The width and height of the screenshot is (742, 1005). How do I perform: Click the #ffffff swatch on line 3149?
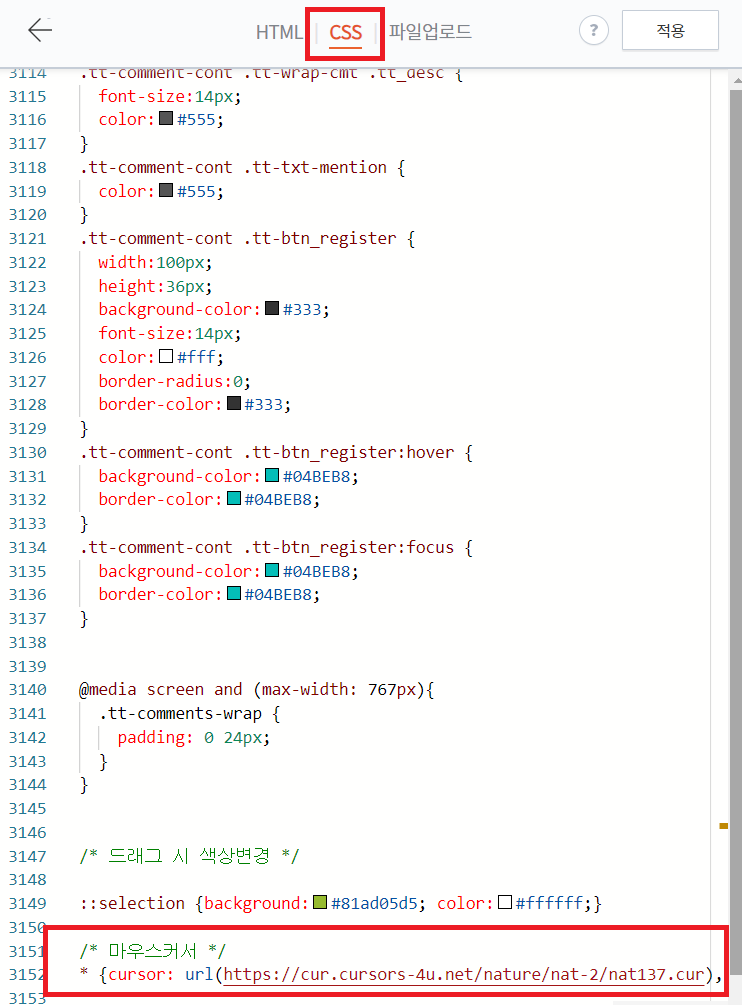point(505,902)
